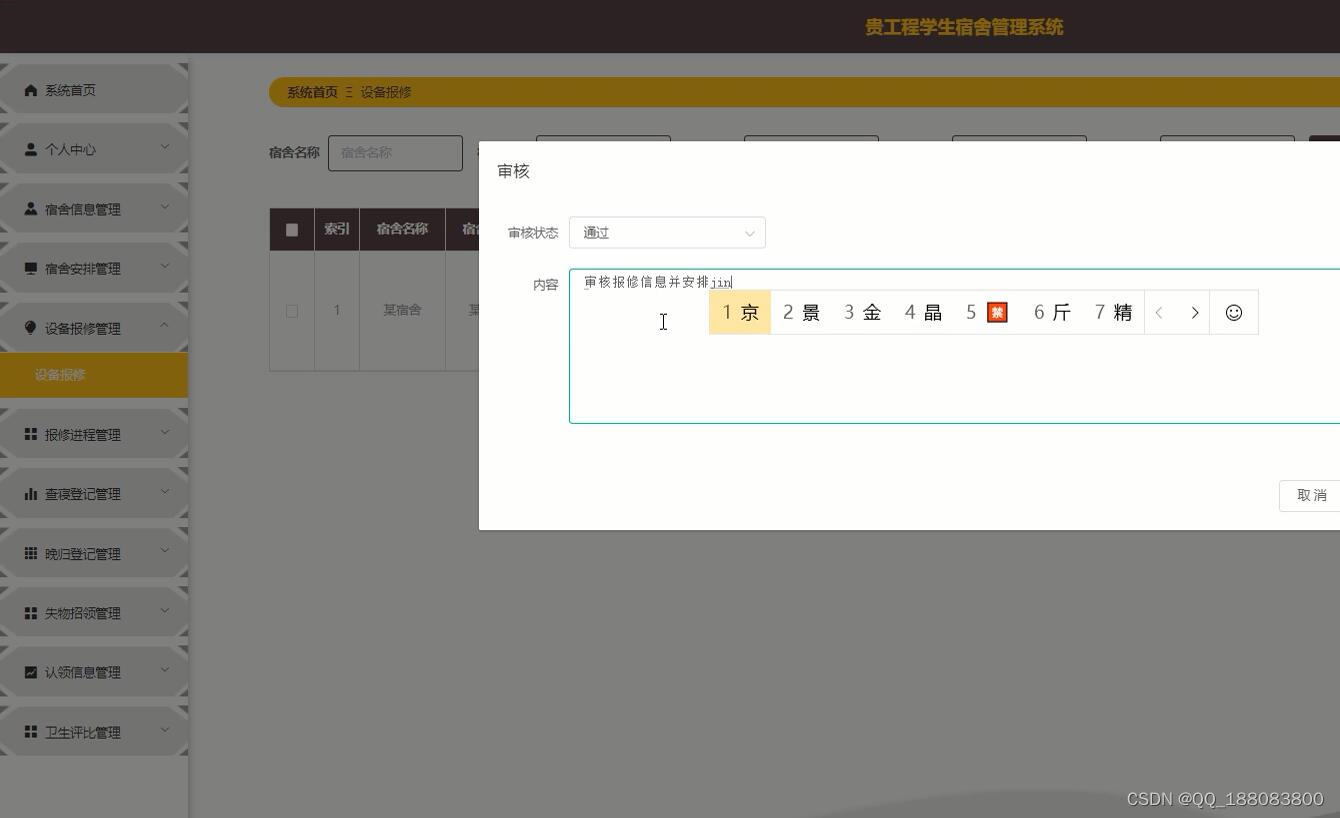Select the globe icon beside 设备报修管理
Screen dimensions: 1340x818
(31, 326)
